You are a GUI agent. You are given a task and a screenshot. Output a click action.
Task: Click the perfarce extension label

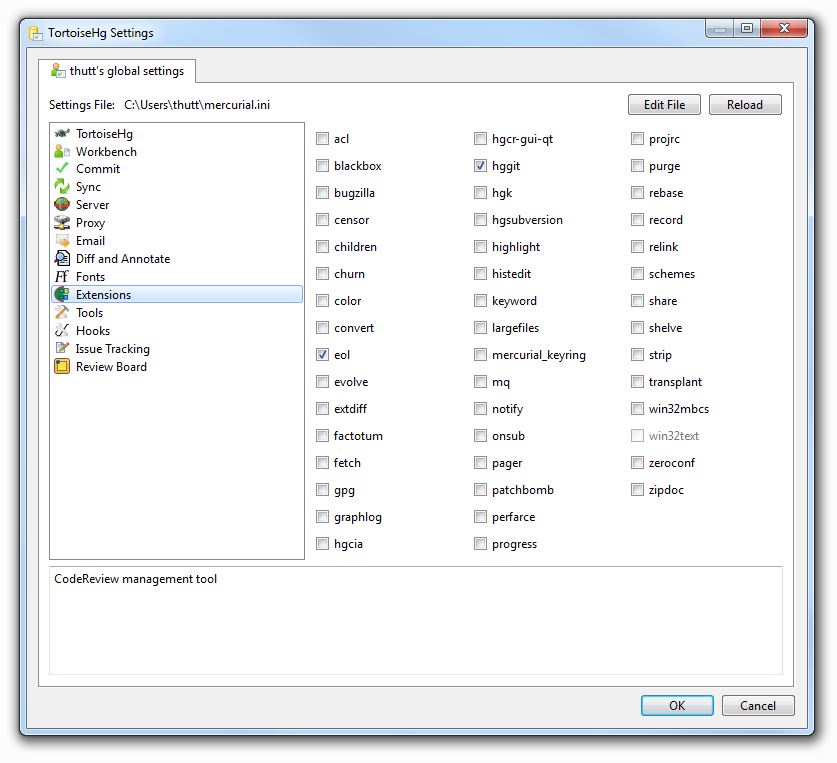(x=514, y=517)
